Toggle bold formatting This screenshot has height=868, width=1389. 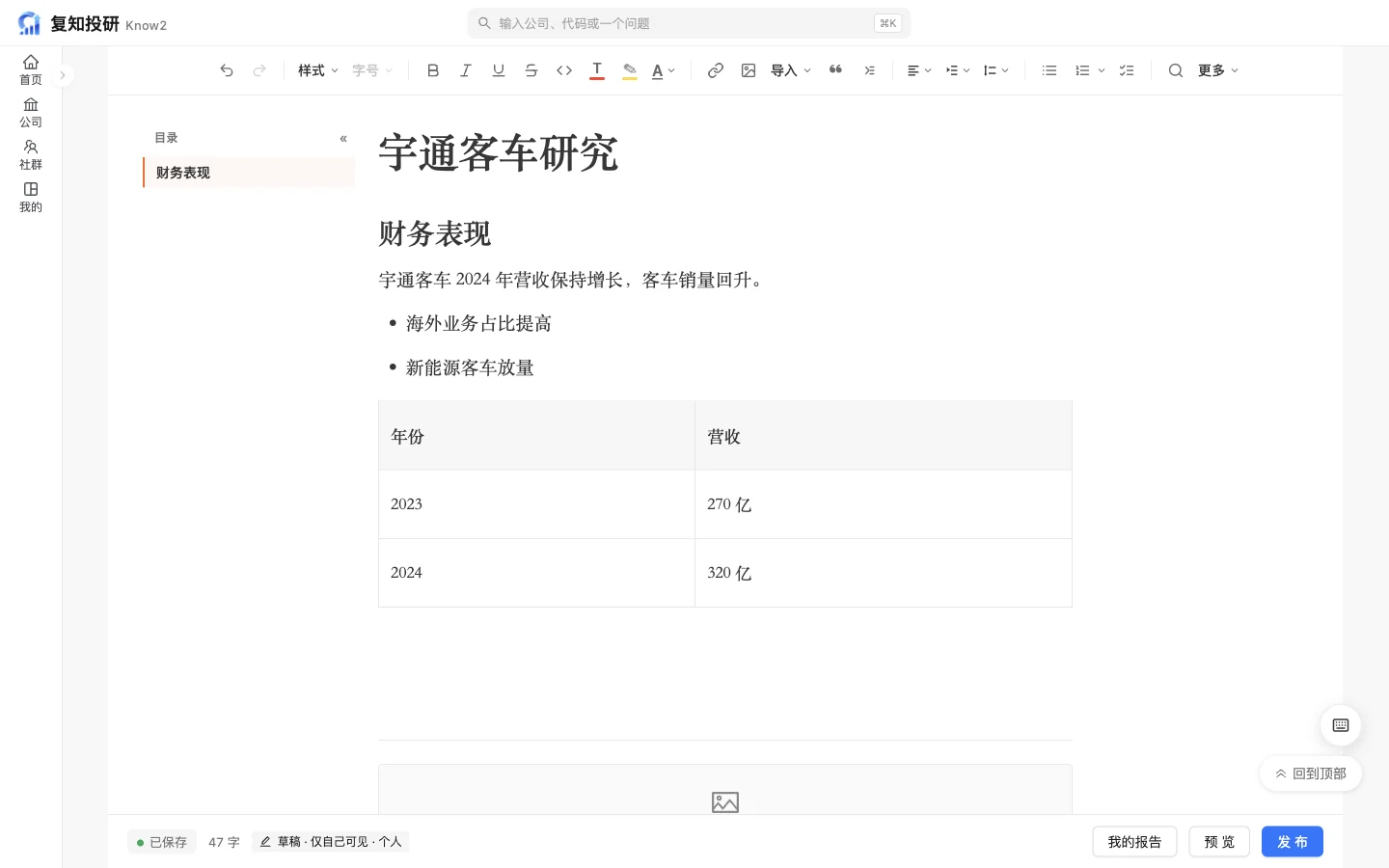point(433,70)
